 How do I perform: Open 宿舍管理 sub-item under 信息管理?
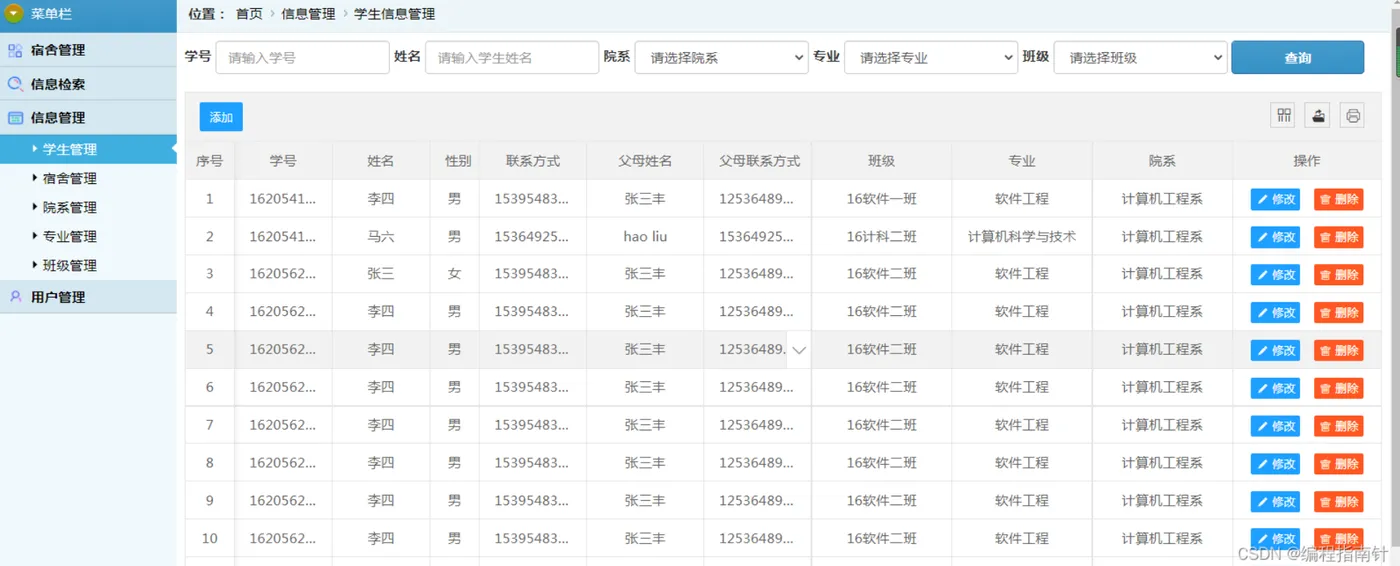[x=69, y=178]
